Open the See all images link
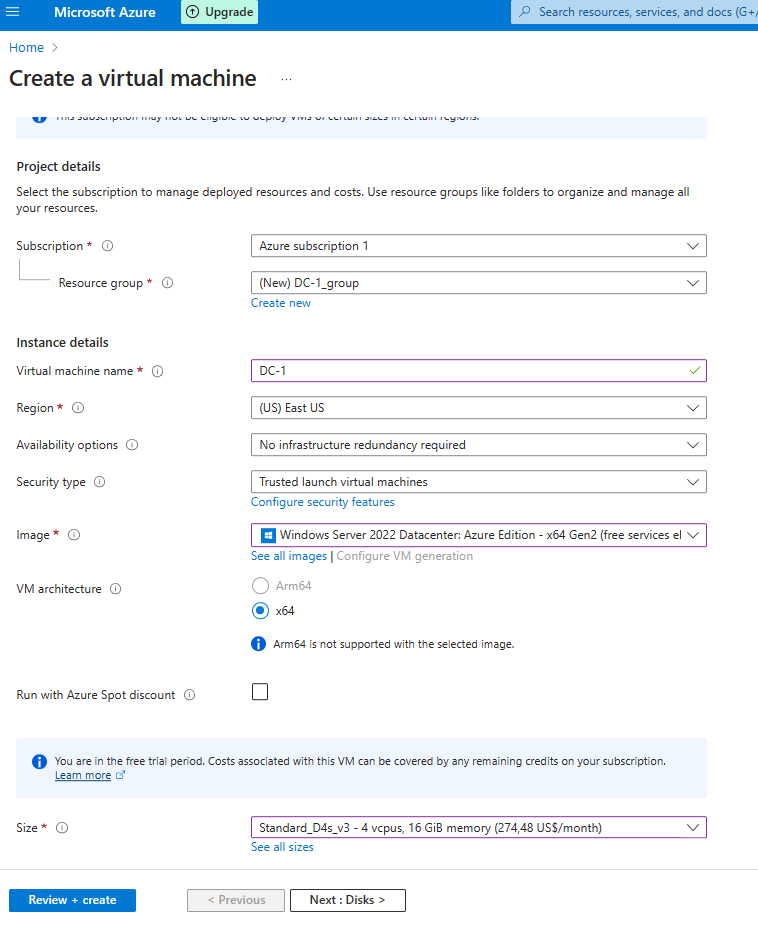The width and height of the screenshot is (758, 933). point(288,556)
